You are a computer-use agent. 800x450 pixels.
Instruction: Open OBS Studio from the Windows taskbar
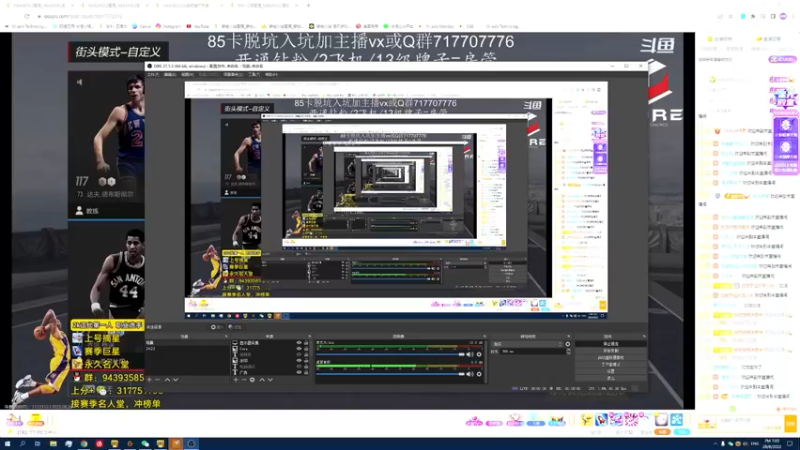click(191, 444)
